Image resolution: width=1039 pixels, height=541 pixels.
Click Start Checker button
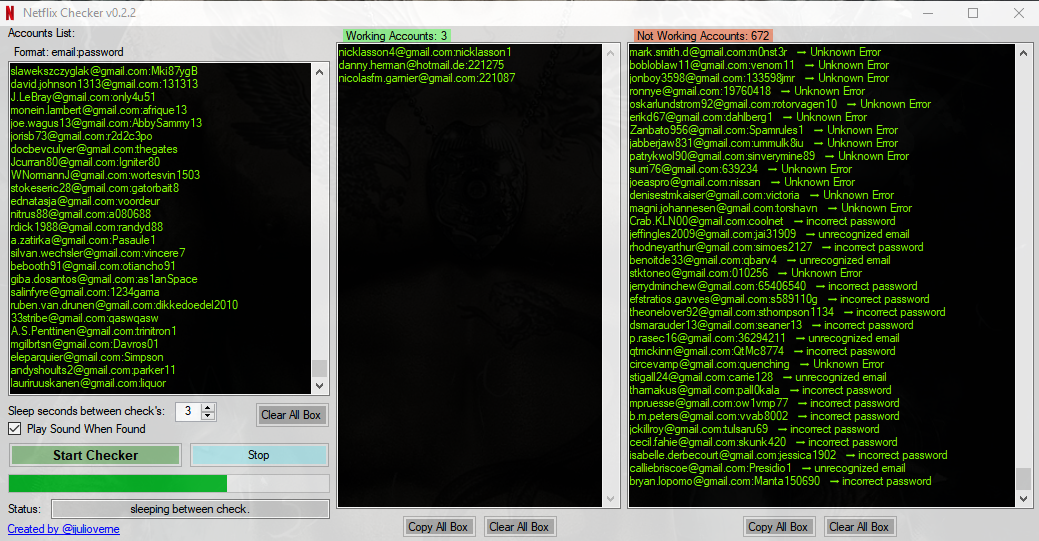point(95,455)
